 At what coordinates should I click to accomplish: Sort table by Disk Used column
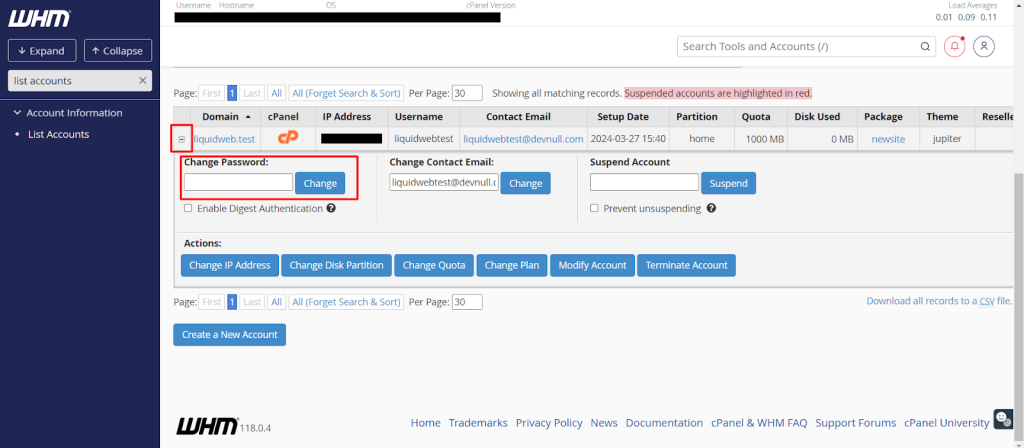[x=817, y=117]
